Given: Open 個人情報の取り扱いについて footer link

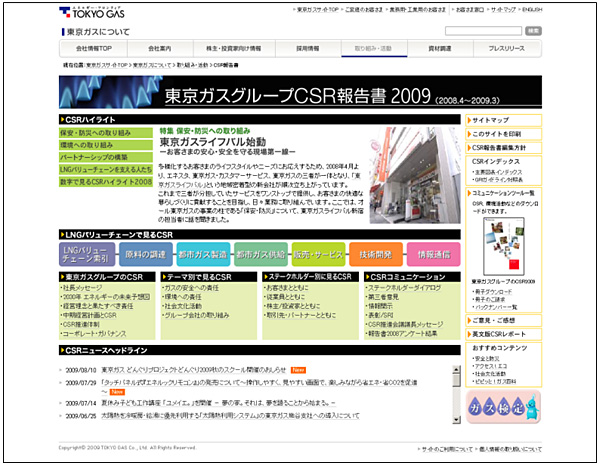Looking at the screenshot, I should click(x=510, y=449).
